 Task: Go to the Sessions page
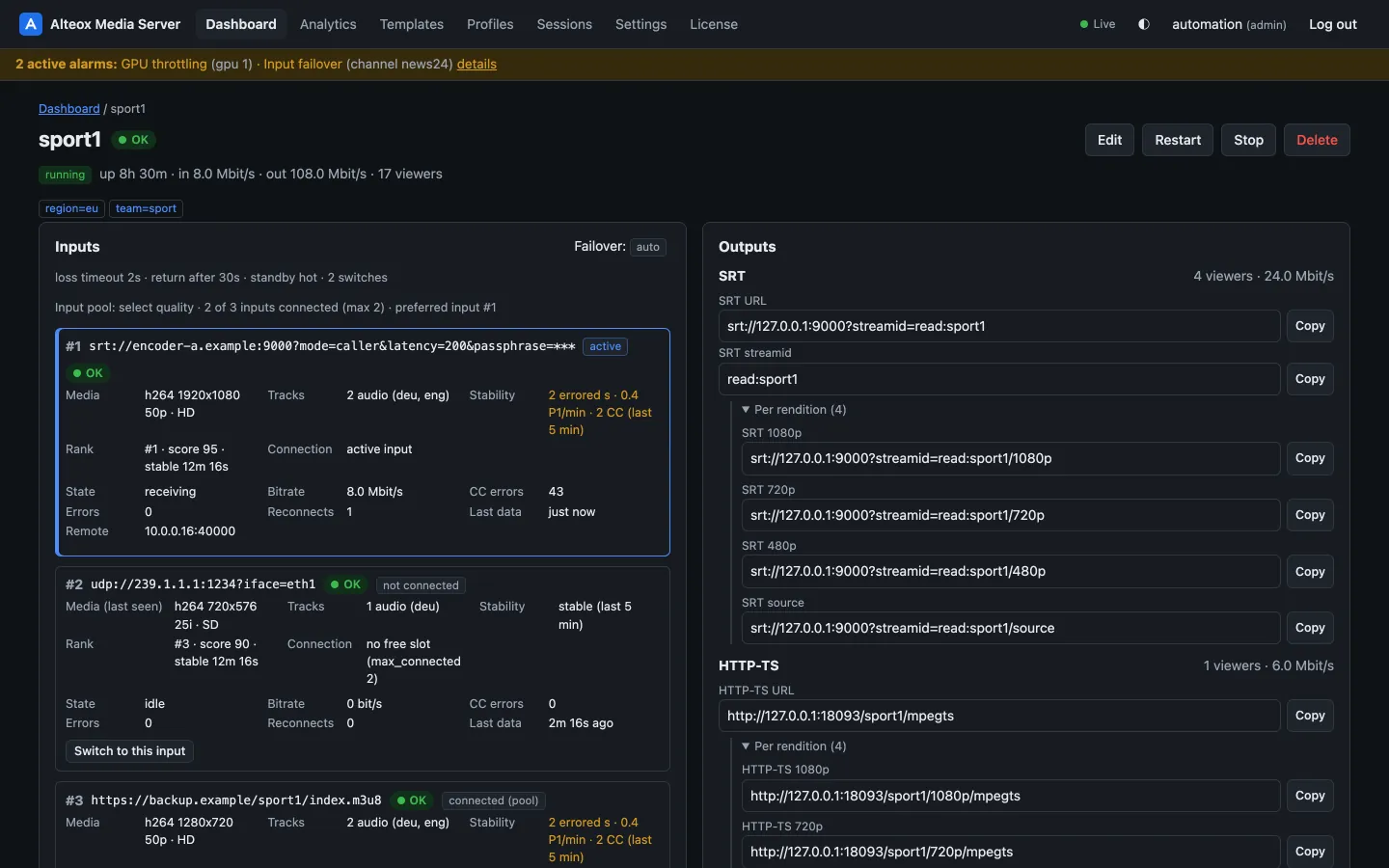(x=564, y=24)
